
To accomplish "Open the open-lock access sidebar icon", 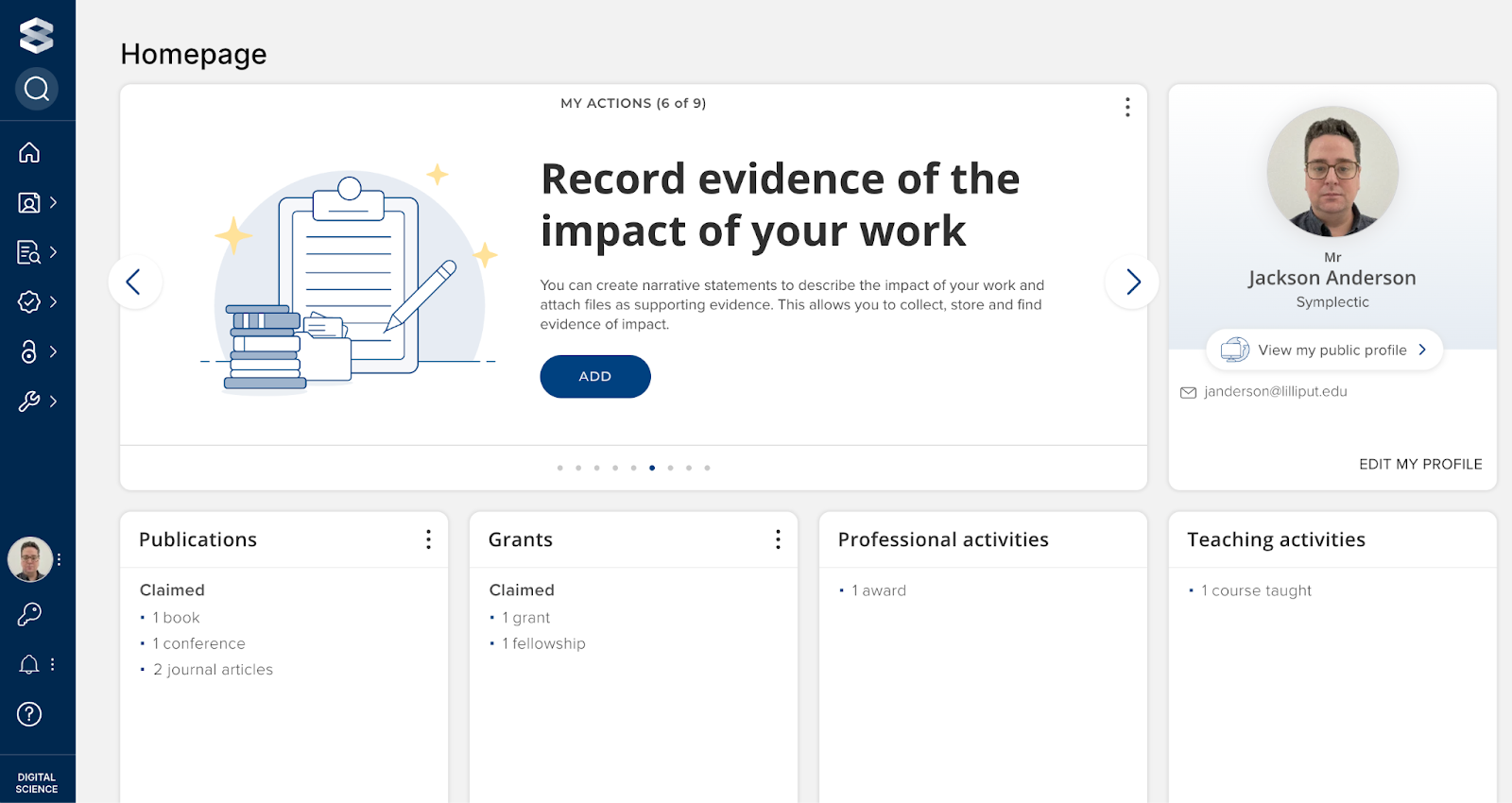I will [29, 351].
